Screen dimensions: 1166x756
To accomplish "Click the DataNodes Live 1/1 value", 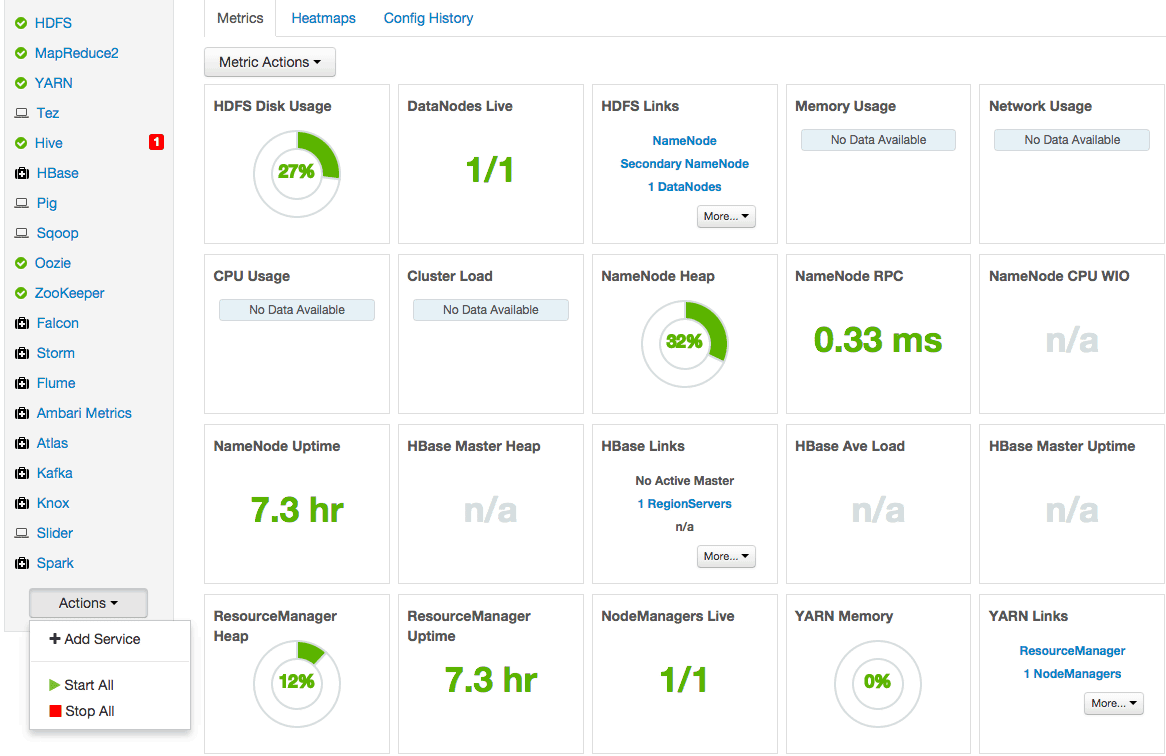I will [489, 170].
